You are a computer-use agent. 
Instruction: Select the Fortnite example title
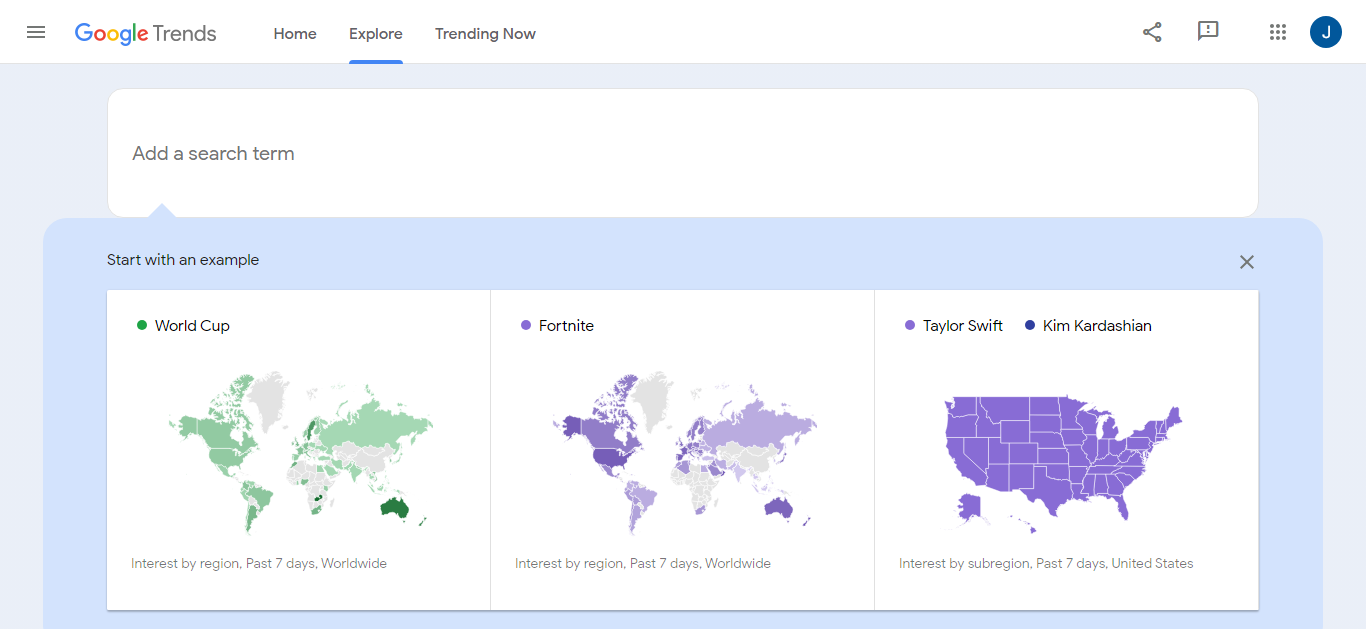point(566,326)
